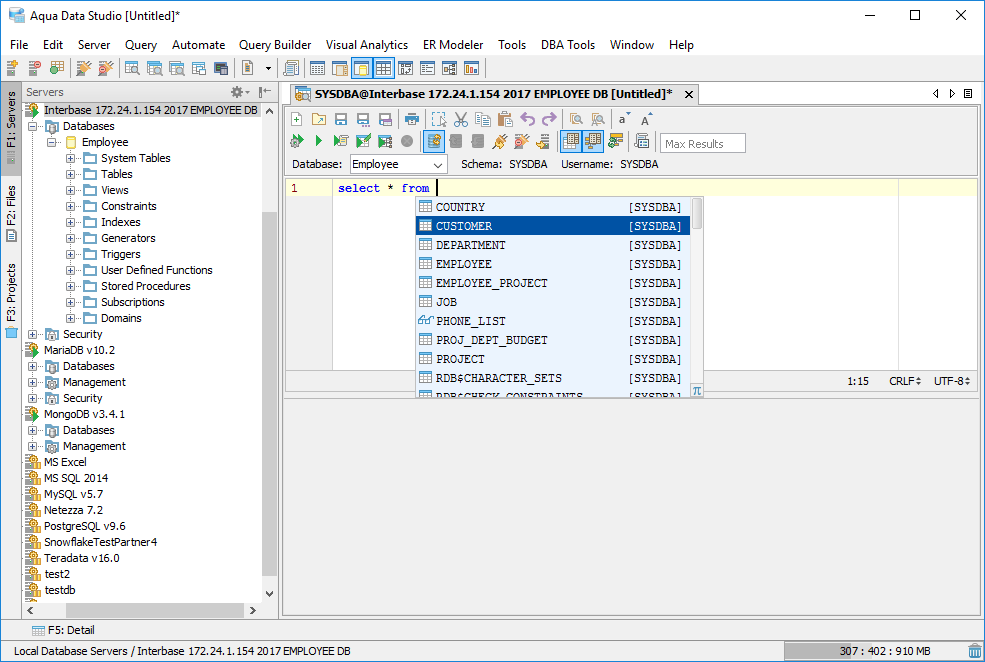Choose EMPLOYEE_PROJECT from autocomplete list
985x662 pixels.
(553, 283)
